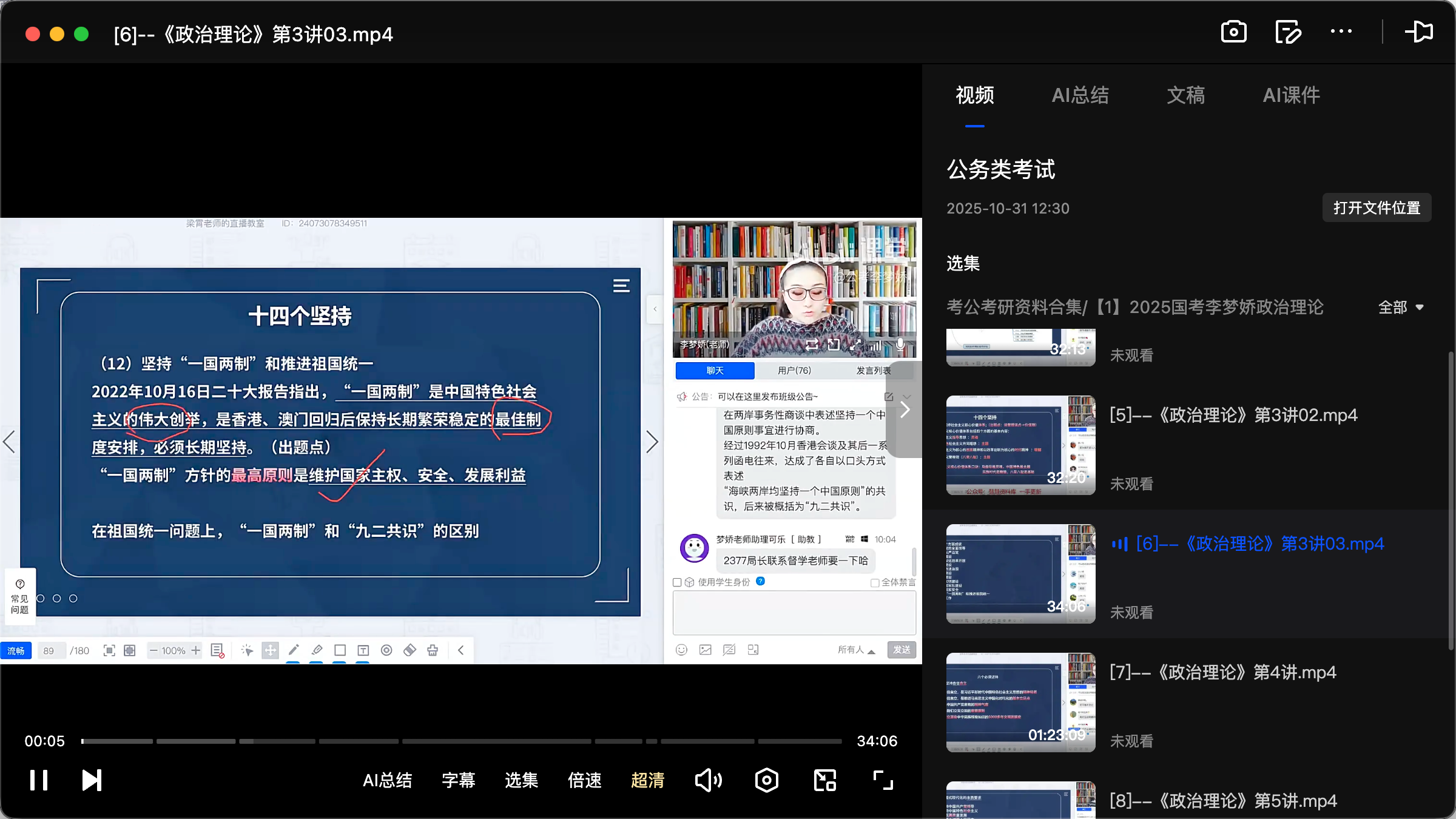Open player settings via the gear icon
The width and height of the screenshot is (1456, 819).
766,780
